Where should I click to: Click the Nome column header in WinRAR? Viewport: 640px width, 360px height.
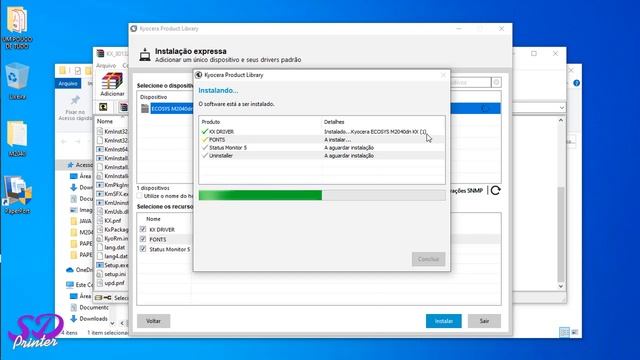105,121
